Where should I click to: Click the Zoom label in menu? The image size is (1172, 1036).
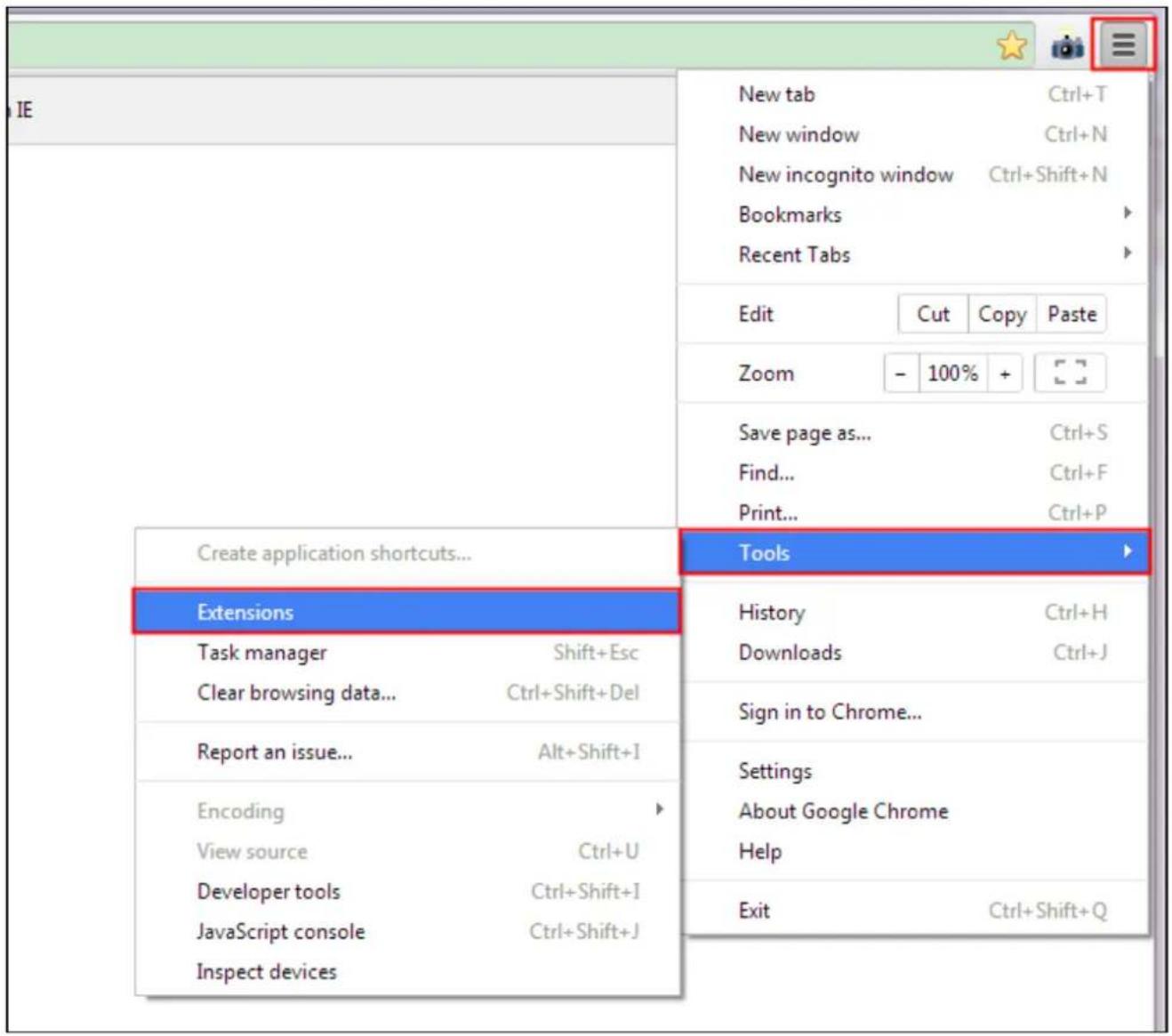(x=766, y=373)
